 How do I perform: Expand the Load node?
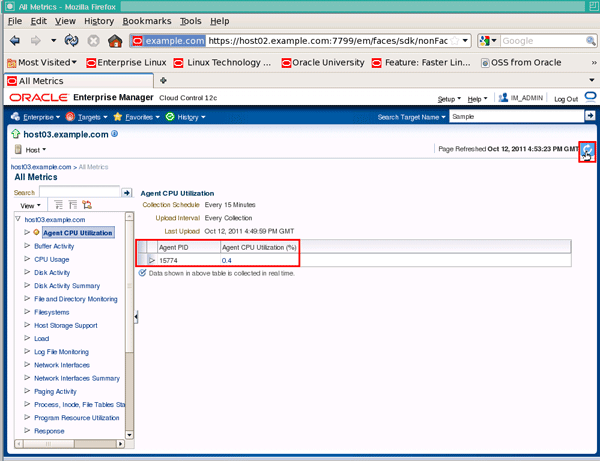pos(27,338)
